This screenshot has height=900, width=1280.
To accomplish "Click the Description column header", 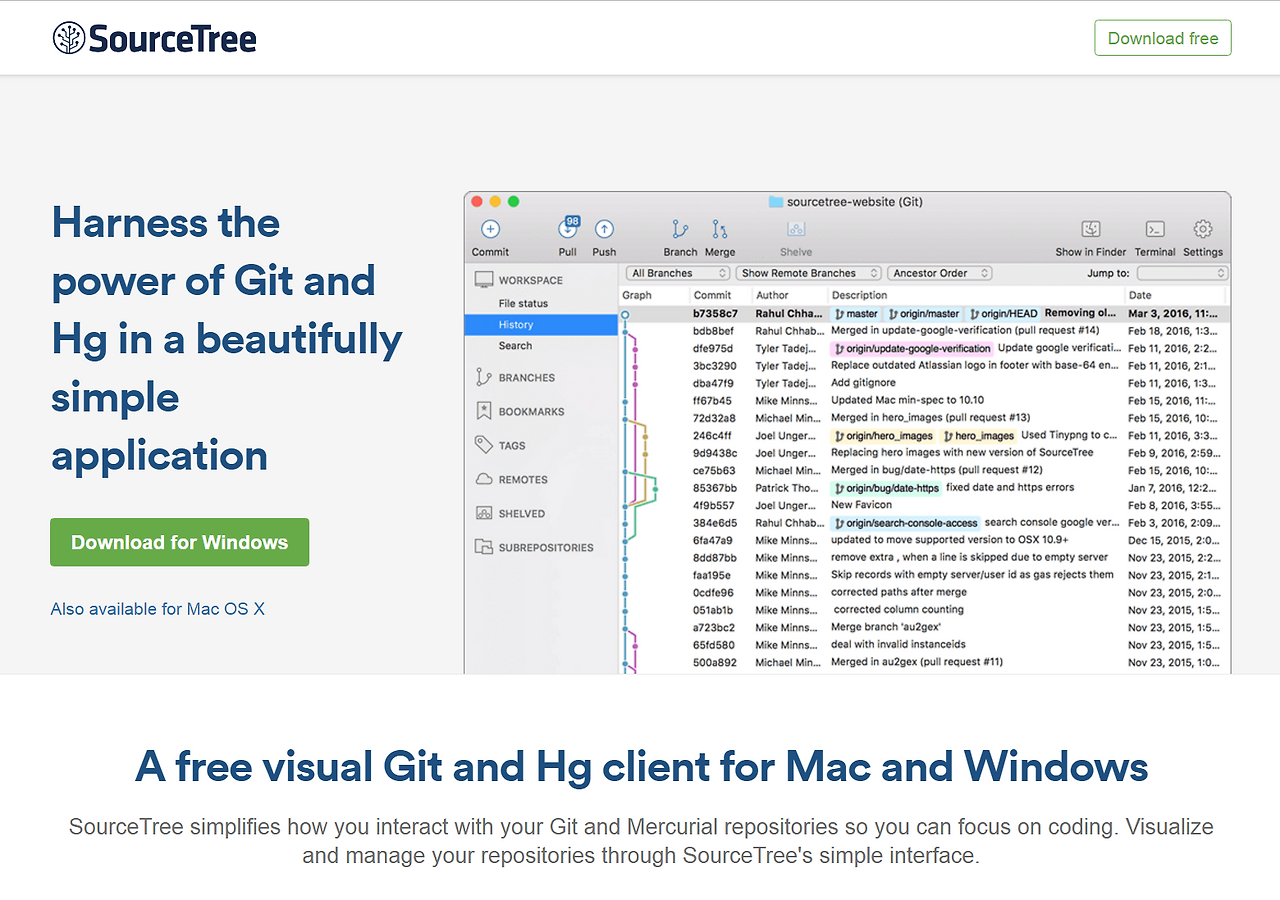I will point(859,295).
